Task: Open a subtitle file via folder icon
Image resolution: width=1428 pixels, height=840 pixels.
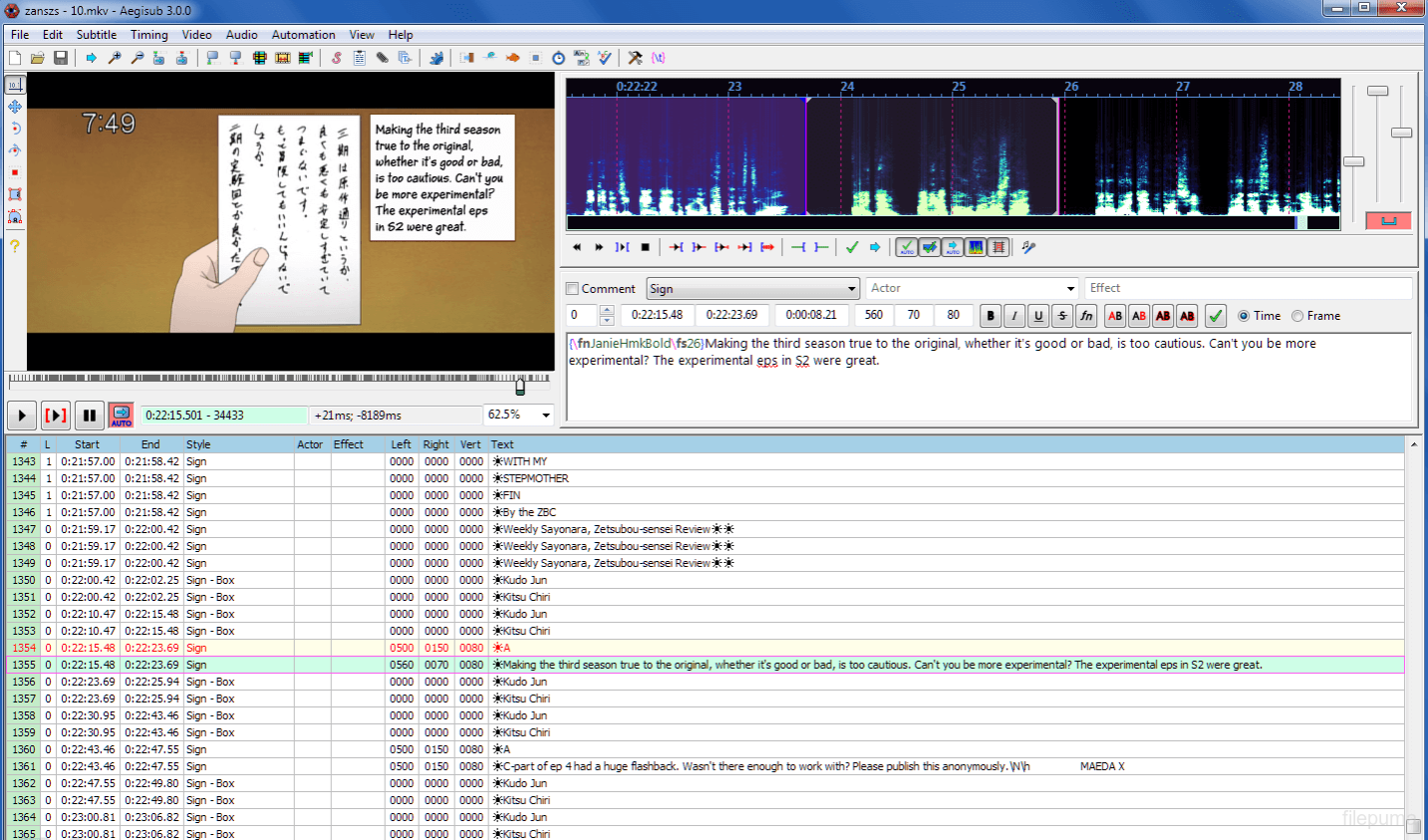Action: pos(38,58)
